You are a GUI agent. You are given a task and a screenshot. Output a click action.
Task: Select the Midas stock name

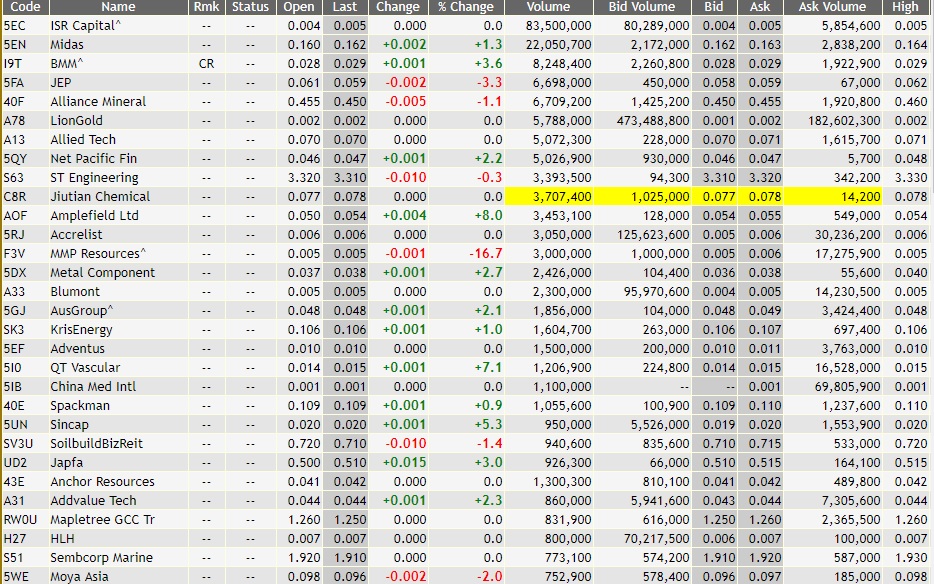[69, 44]
